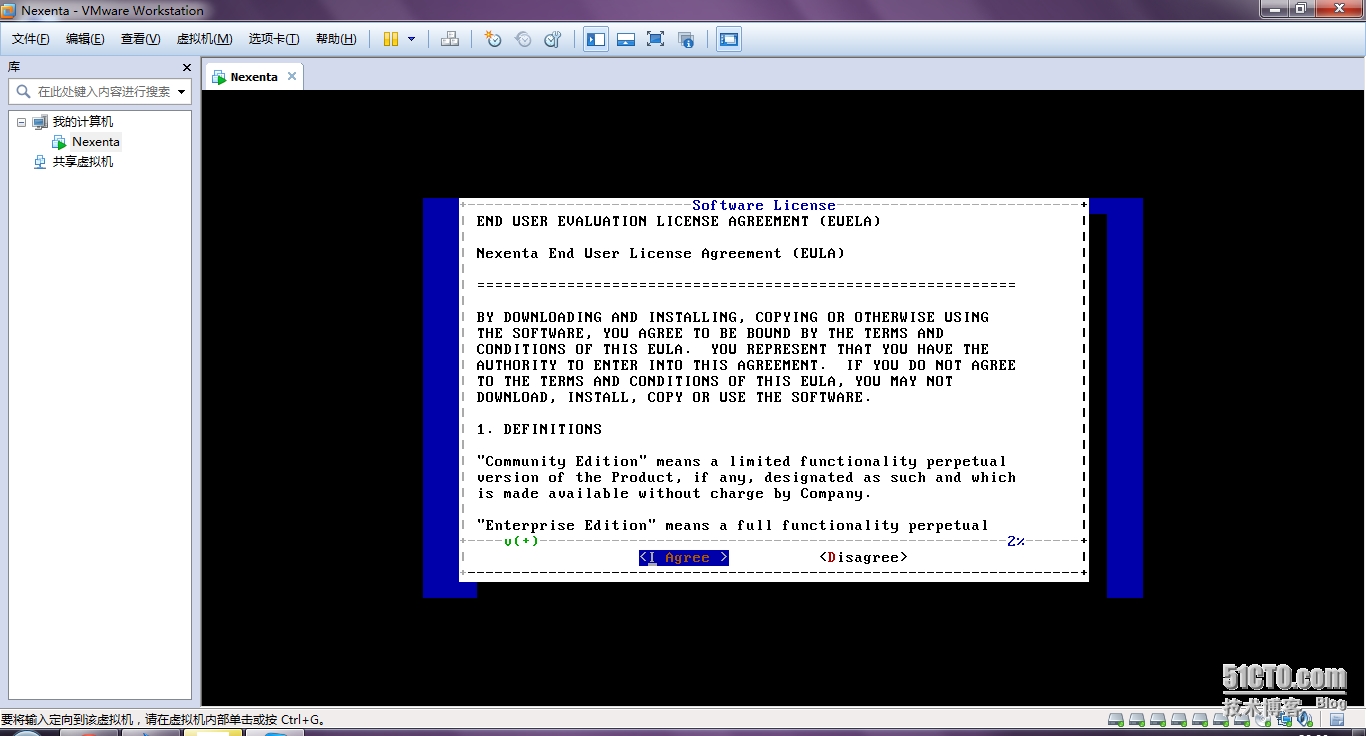Screen dimensions: 1366x736
Task: Toggle the thumbnail bar view icon
Action: coord(626,39)
